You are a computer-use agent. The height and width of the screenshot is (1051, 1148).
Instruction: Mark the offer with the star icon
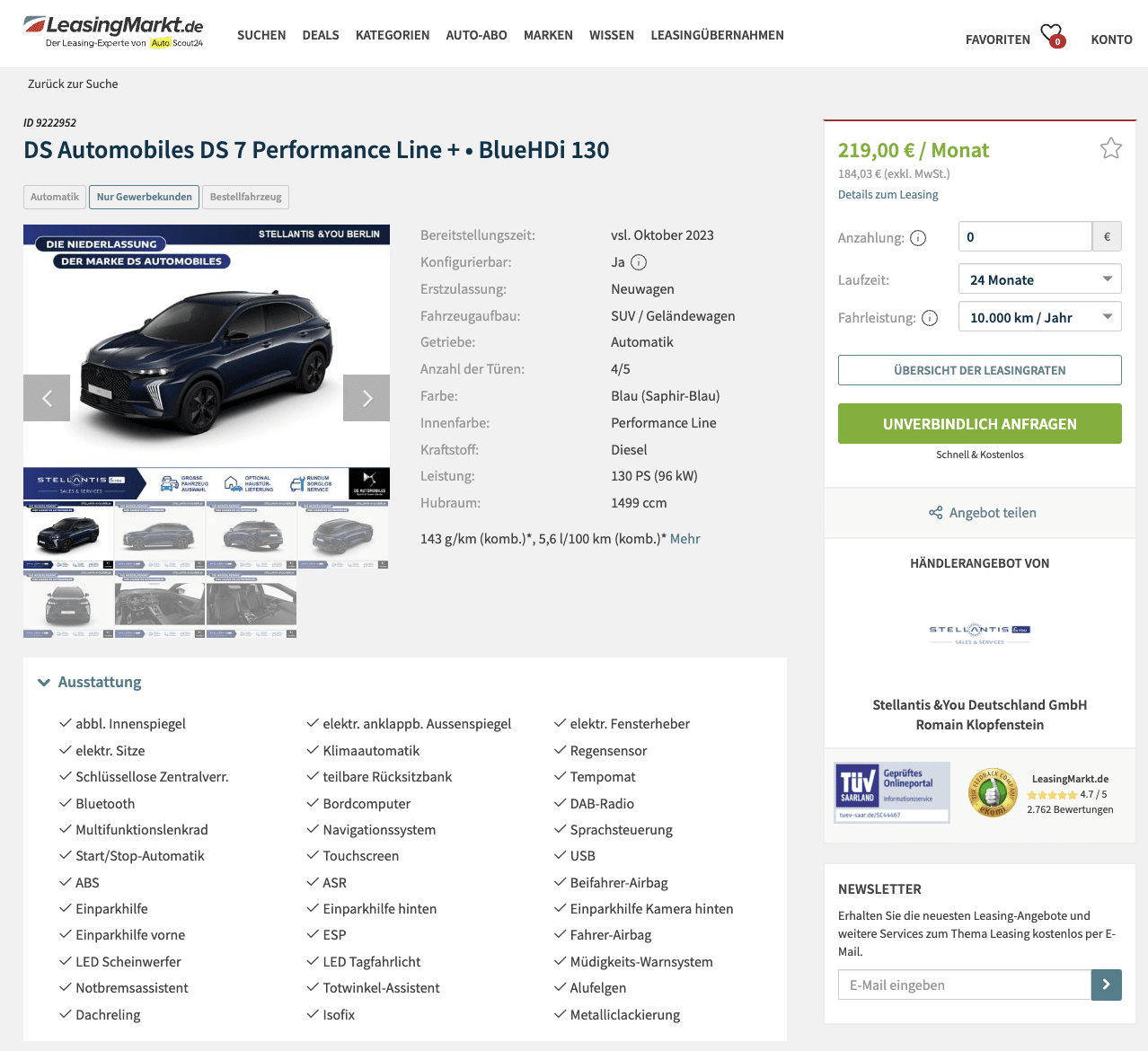tap(1111, 148)
